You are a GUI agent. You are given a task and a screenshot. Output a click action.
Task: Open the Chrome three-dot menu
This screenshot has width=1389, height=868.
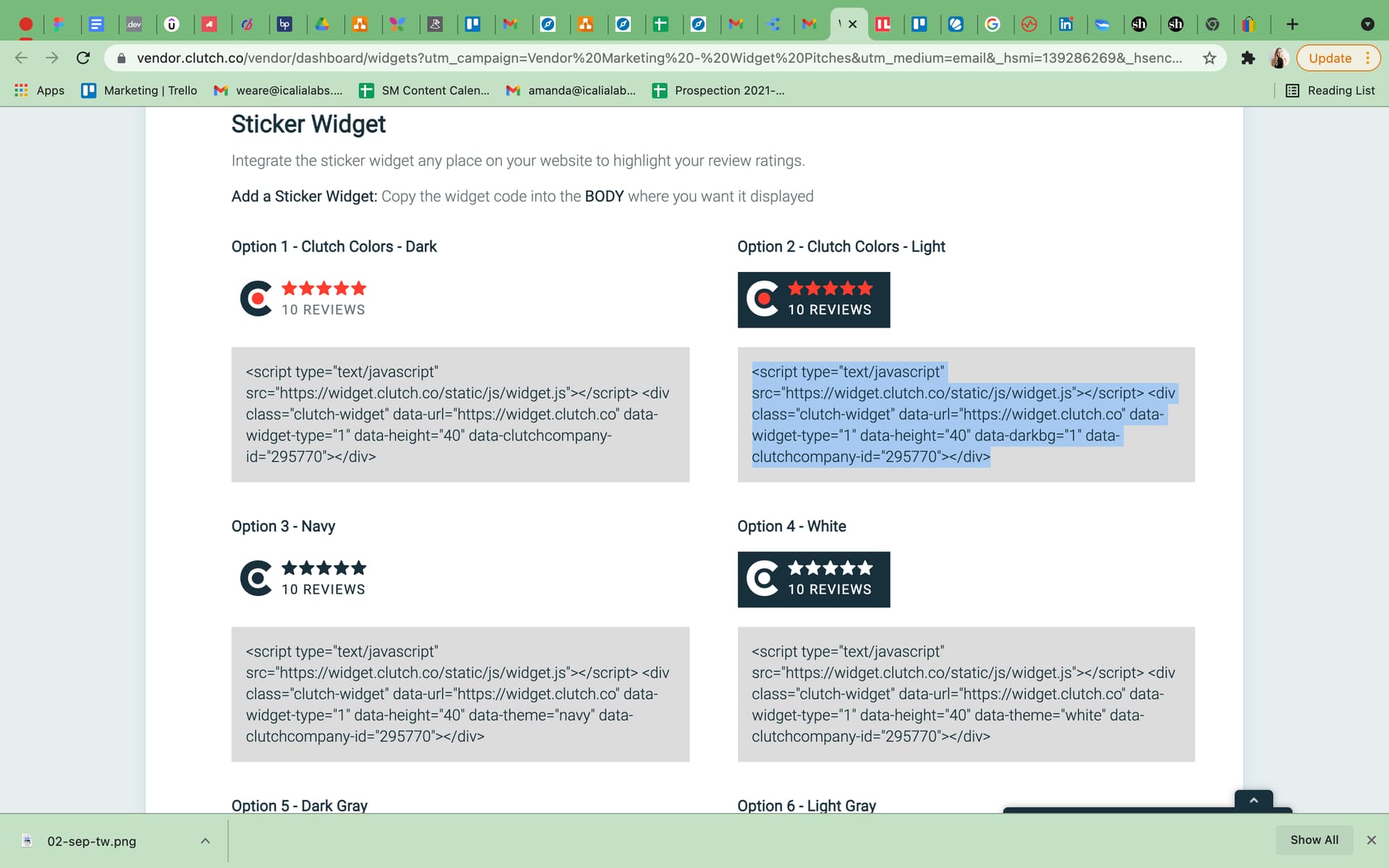tap(1369, 58)
